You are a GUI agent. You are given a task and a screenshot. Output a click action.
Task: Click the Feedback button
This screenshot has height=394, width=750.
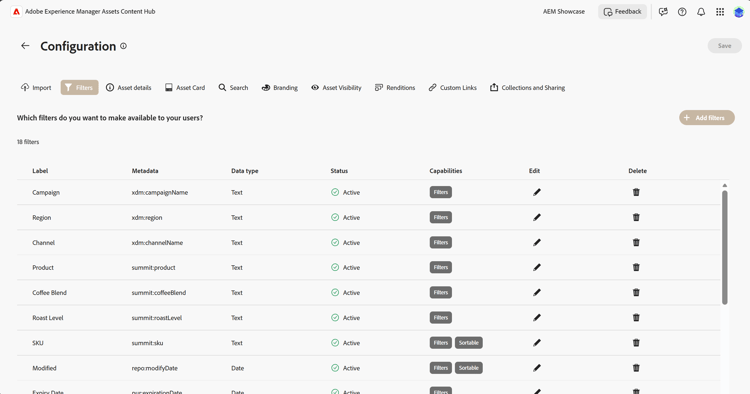tap(622, 12)
